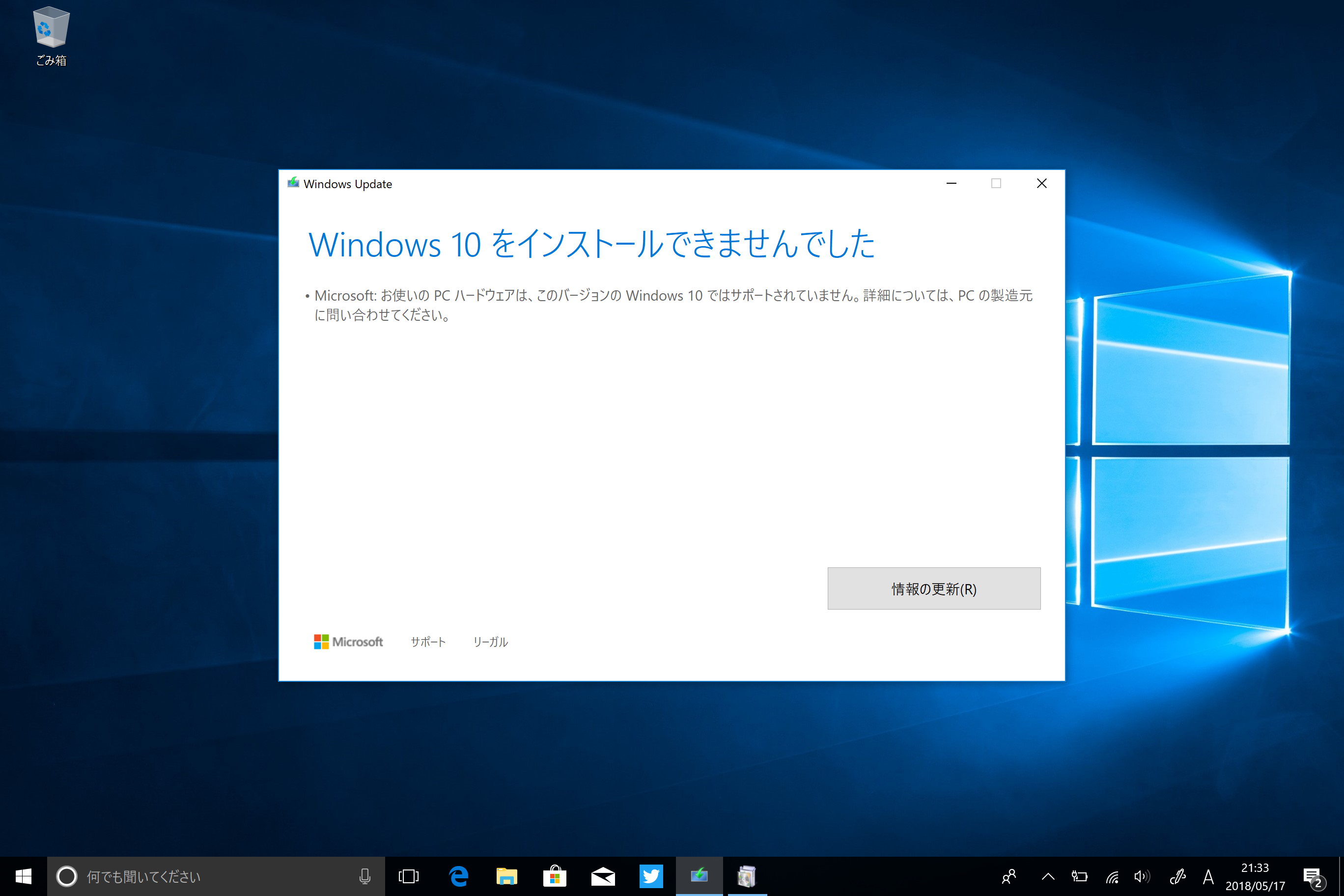Launch Microsoft Edge from the taskbar
Viewport: 1344px width, 896px height.
[458, 876]
